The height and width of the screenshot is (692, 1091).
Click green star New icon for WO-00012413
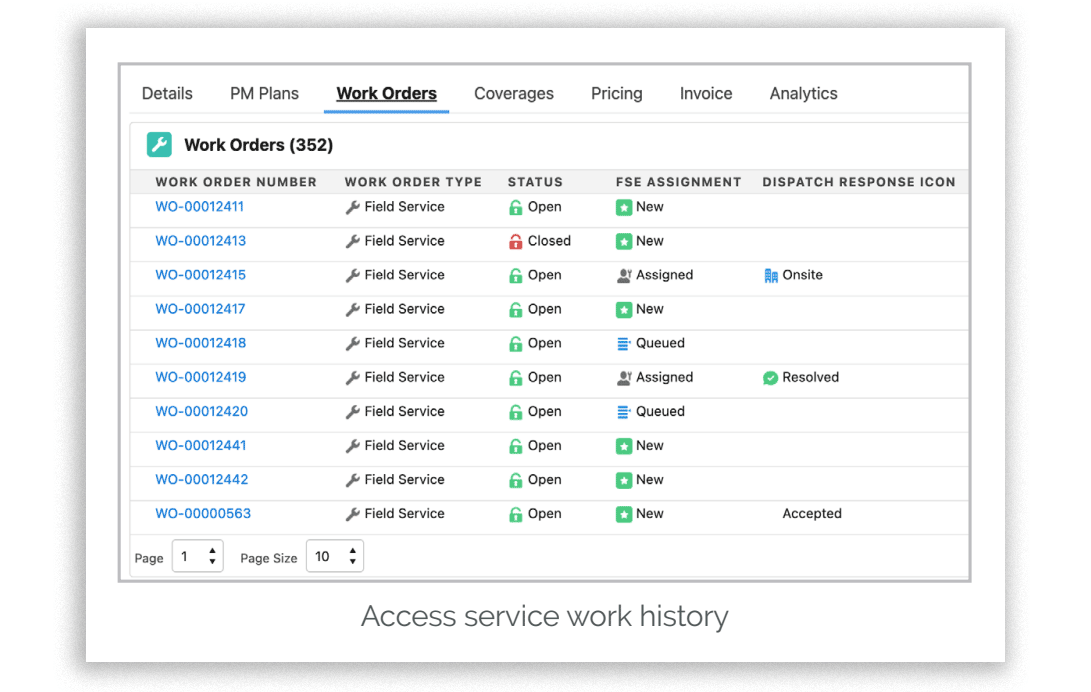(x=624, y=241)
